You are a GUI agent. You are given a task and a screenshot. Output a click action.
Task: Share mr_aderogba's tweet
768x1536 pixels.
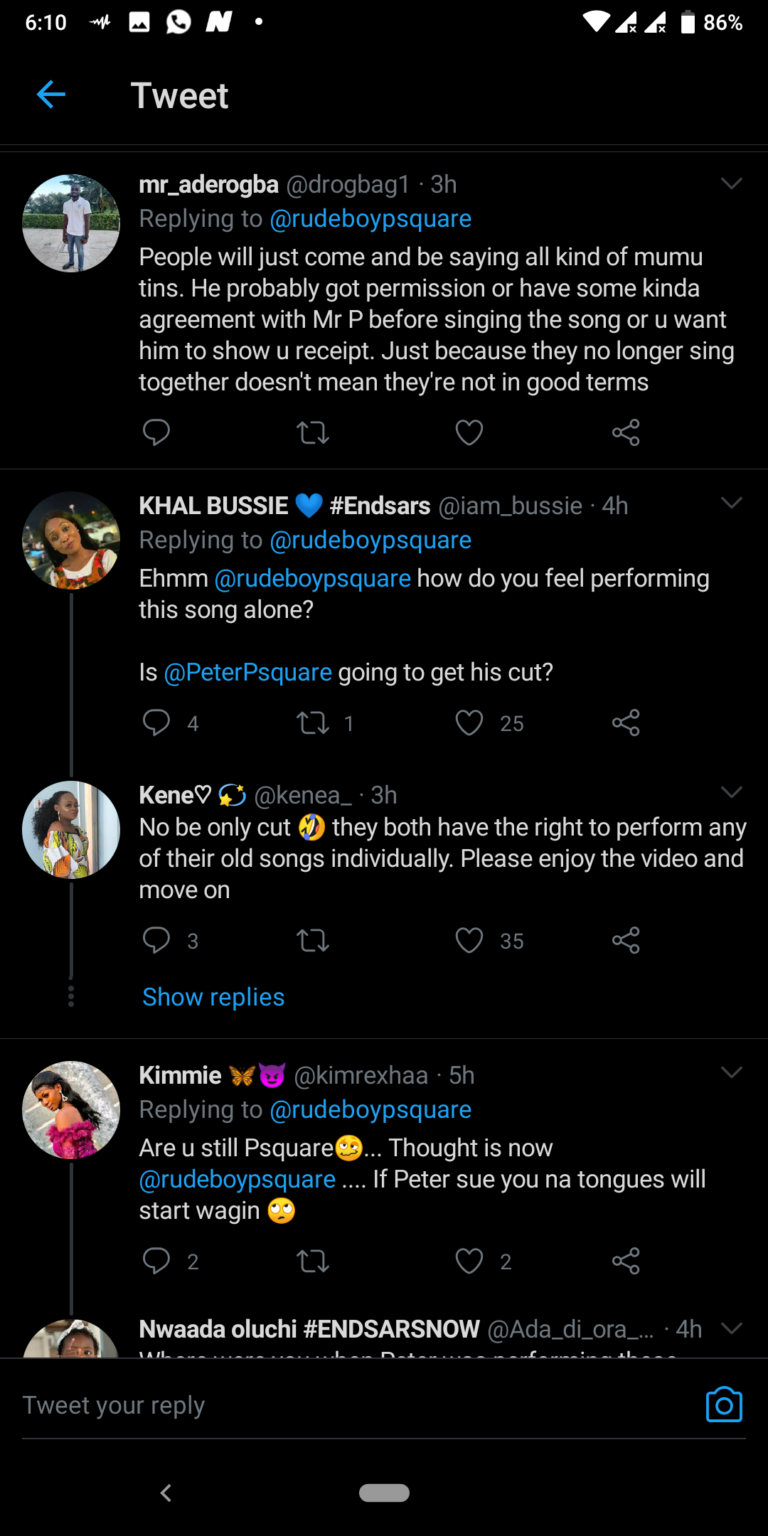coord(626,432)
